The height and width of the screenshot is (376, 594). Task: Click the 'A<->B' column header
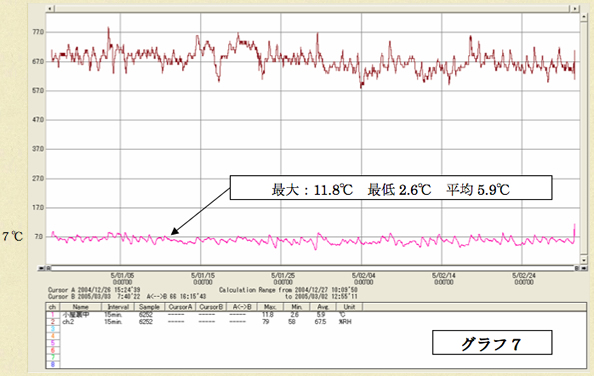[242, 307]
